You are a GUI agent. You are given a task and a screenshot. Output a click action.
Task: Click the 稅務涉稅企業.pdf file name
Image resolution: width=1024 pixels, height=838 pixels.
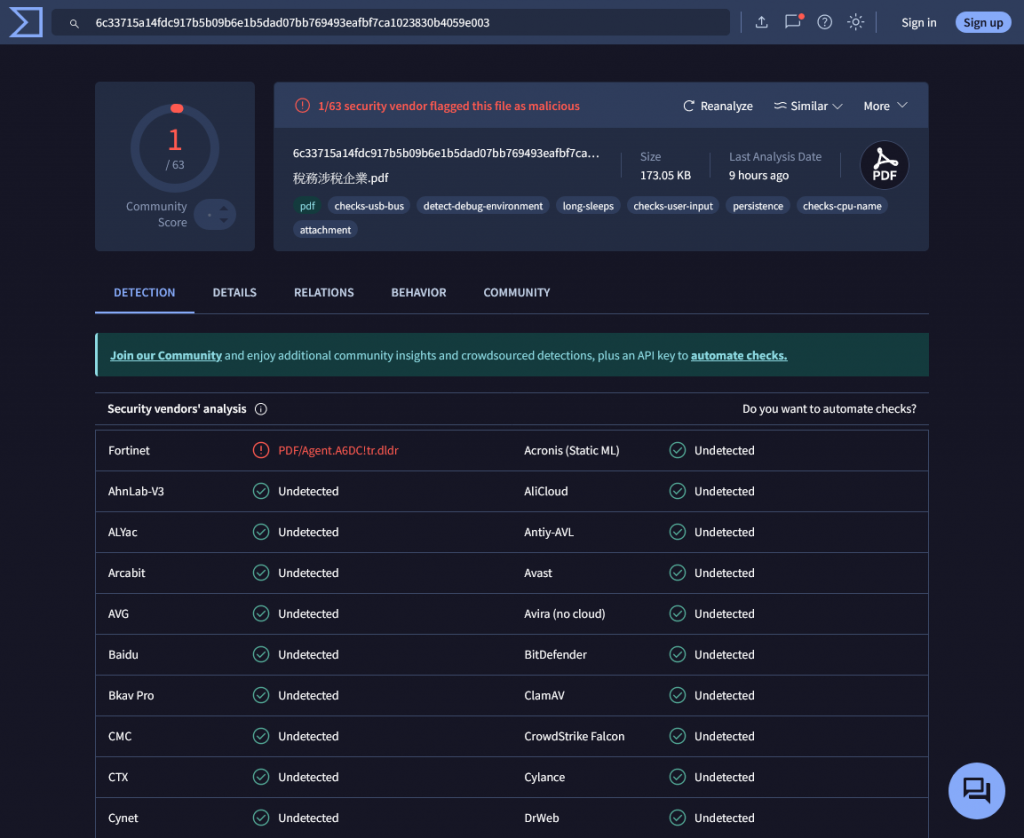[x=340, y=178]
